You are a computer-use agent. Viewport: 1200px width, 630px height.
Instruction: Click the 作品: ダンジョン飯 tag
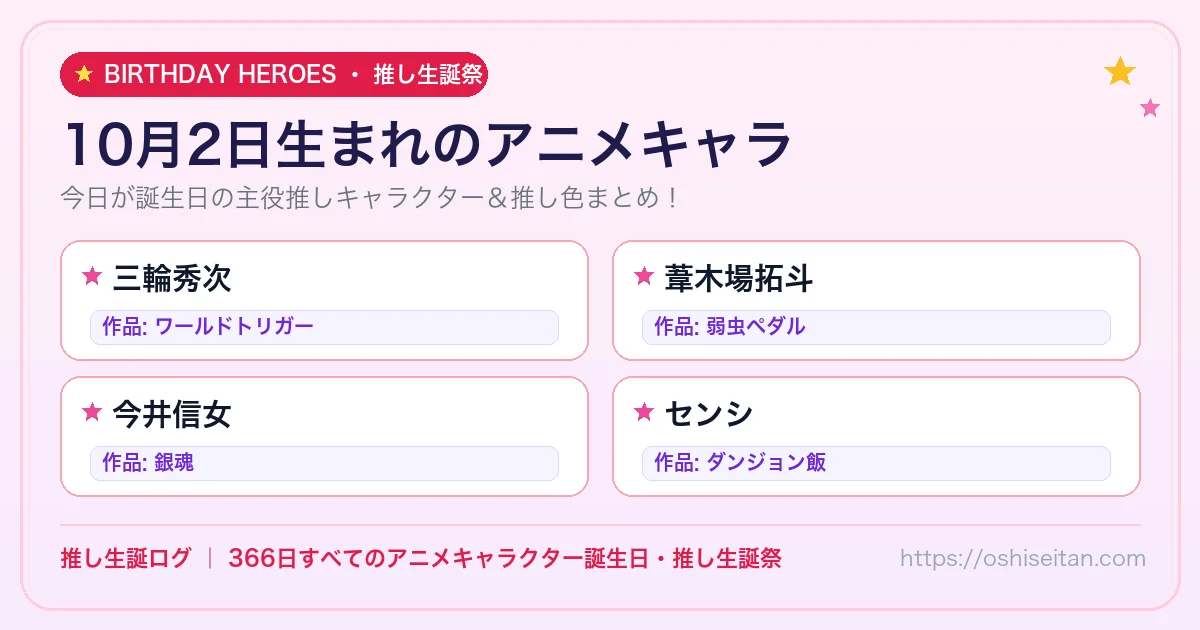876,463
